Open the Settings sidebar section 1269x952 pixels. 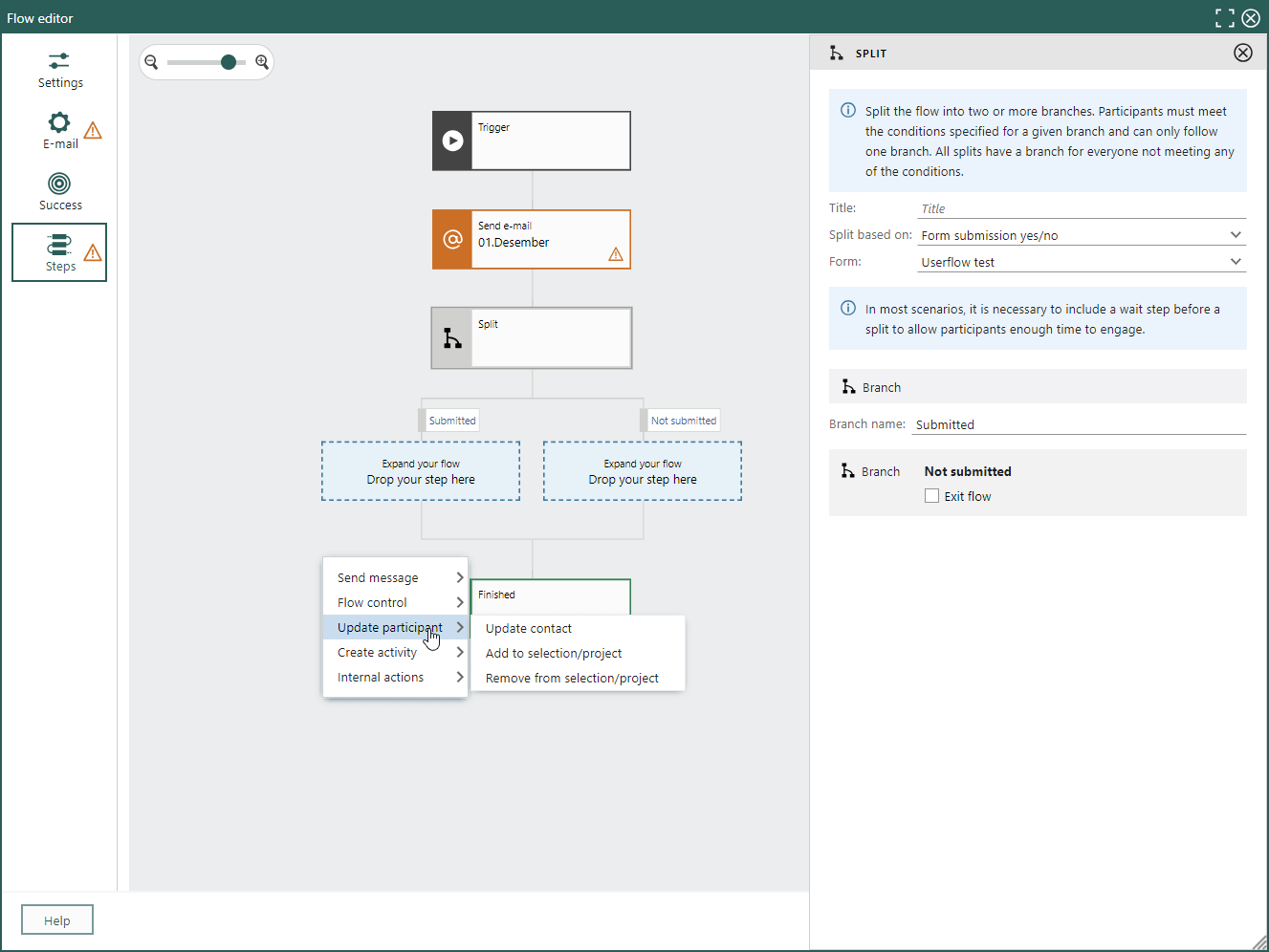pos(59,71)
